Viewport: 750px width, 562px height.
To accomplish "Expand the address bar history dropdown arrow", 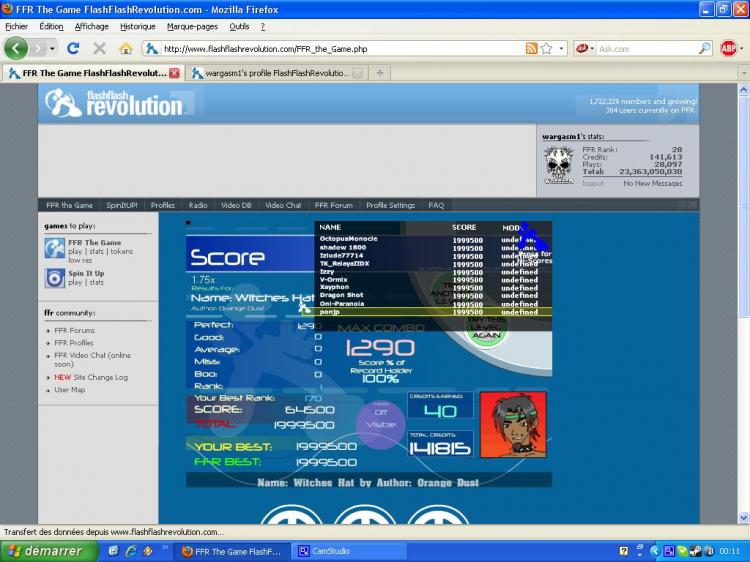I will click(562, 48).
